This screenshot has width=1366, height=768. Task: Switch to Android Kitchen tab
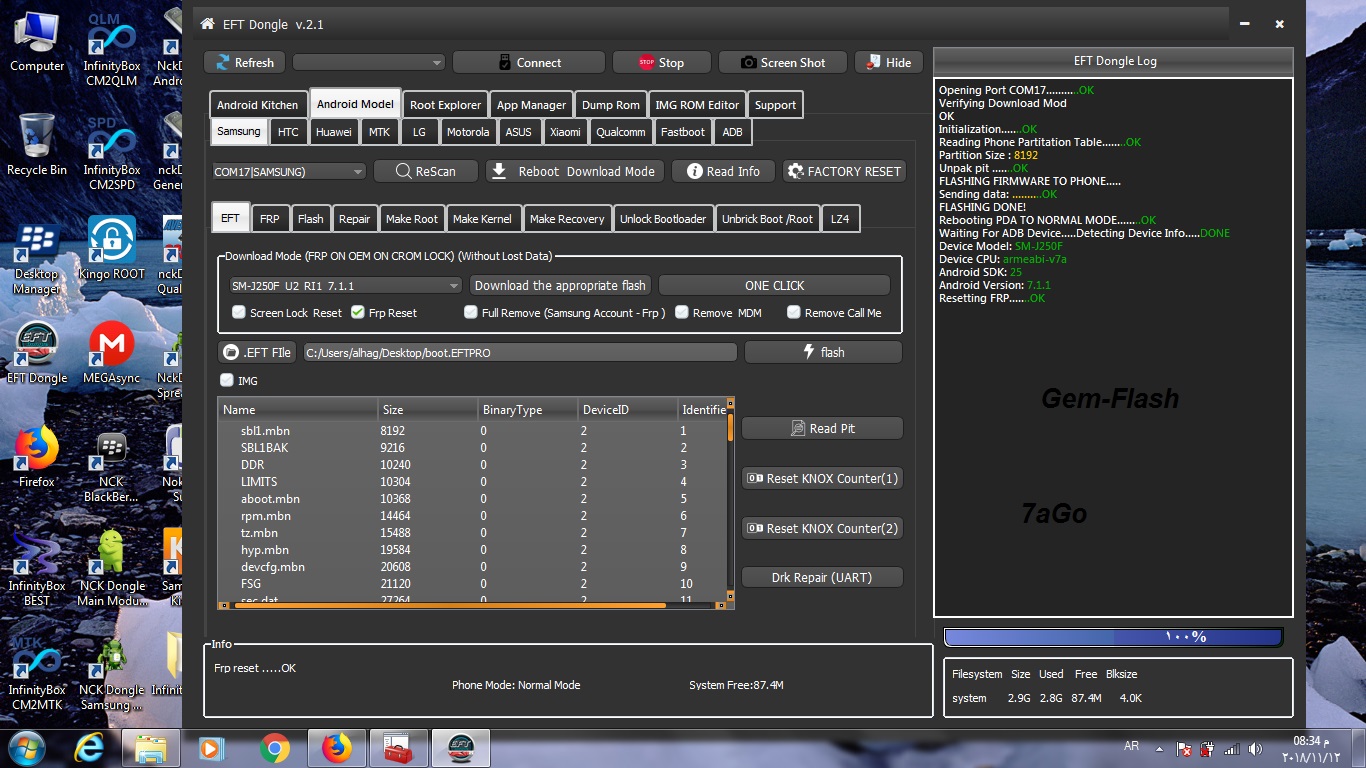(257, 105)
